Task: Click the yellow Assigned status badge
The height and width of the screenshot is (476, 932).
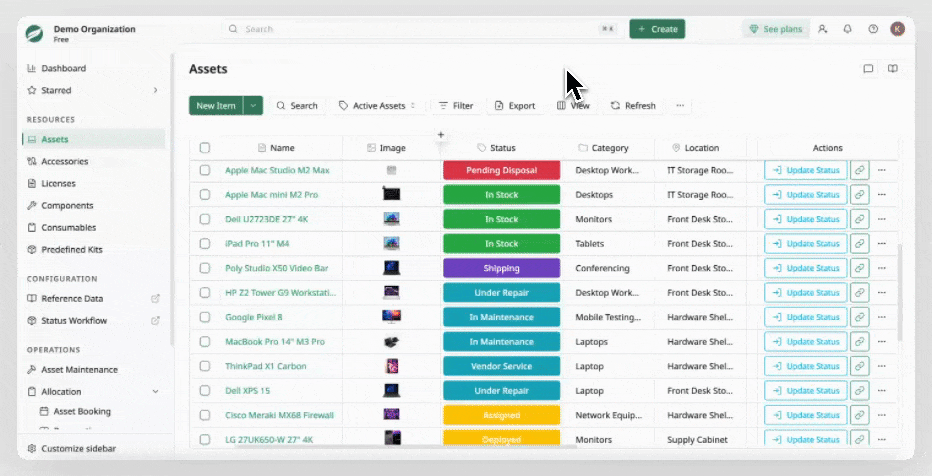Action: (x=502, y=415)
